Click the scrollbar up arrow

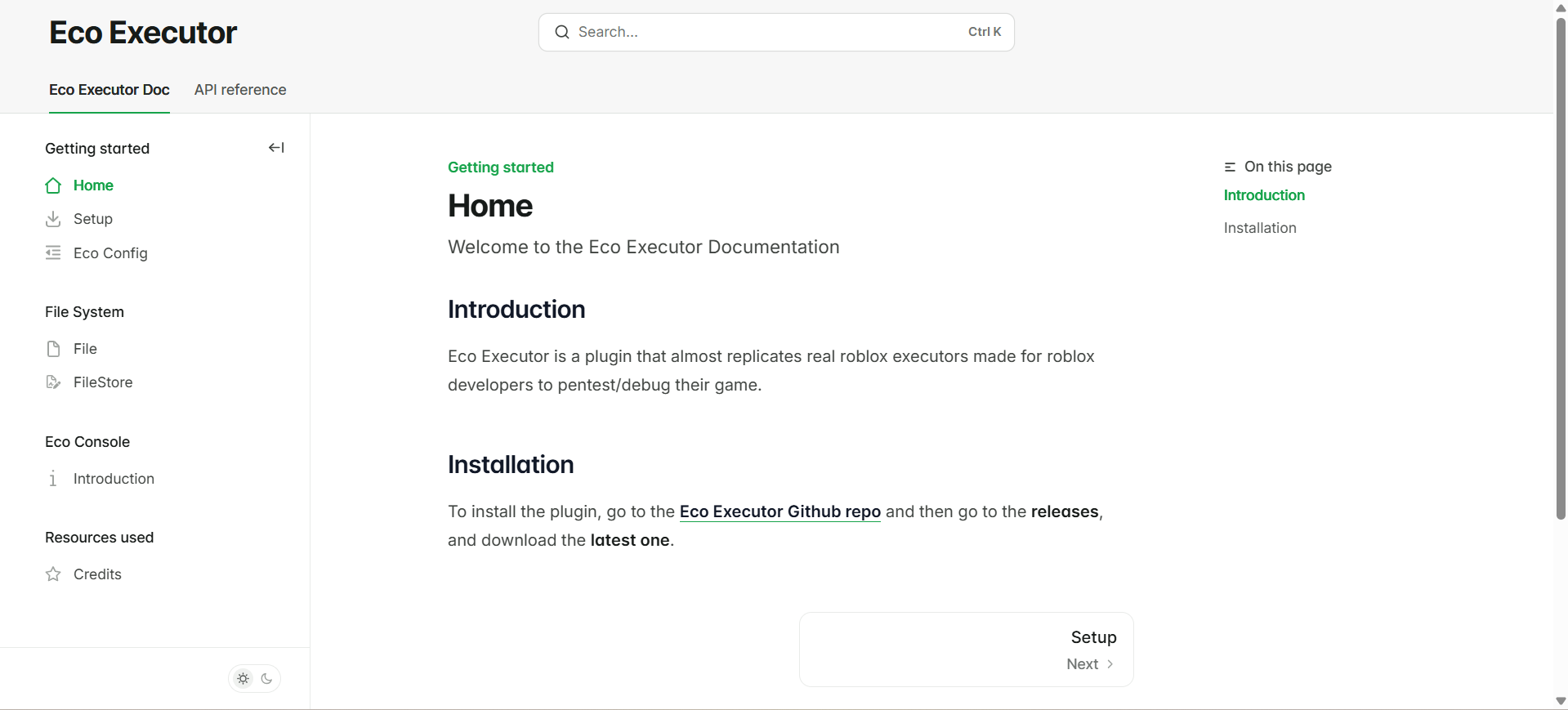point(1561,8)
